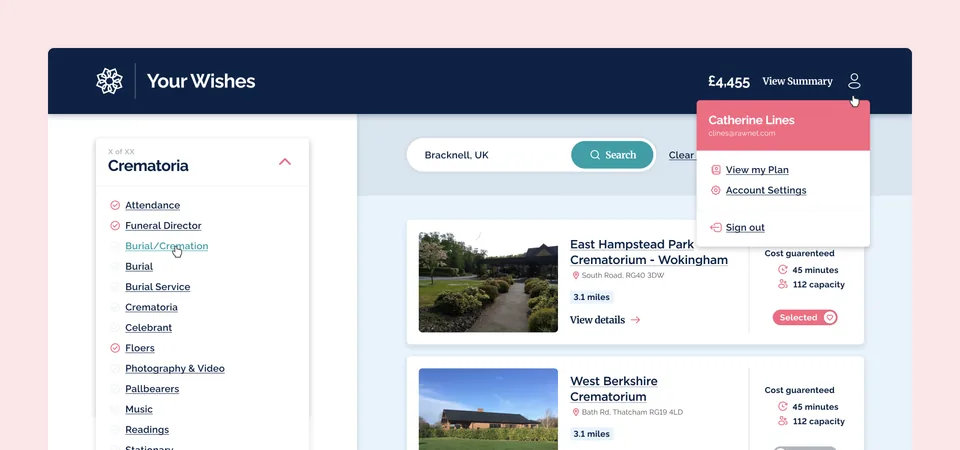960x450 pixels.
Task: Open the Burial Service section
Action: 158,287
